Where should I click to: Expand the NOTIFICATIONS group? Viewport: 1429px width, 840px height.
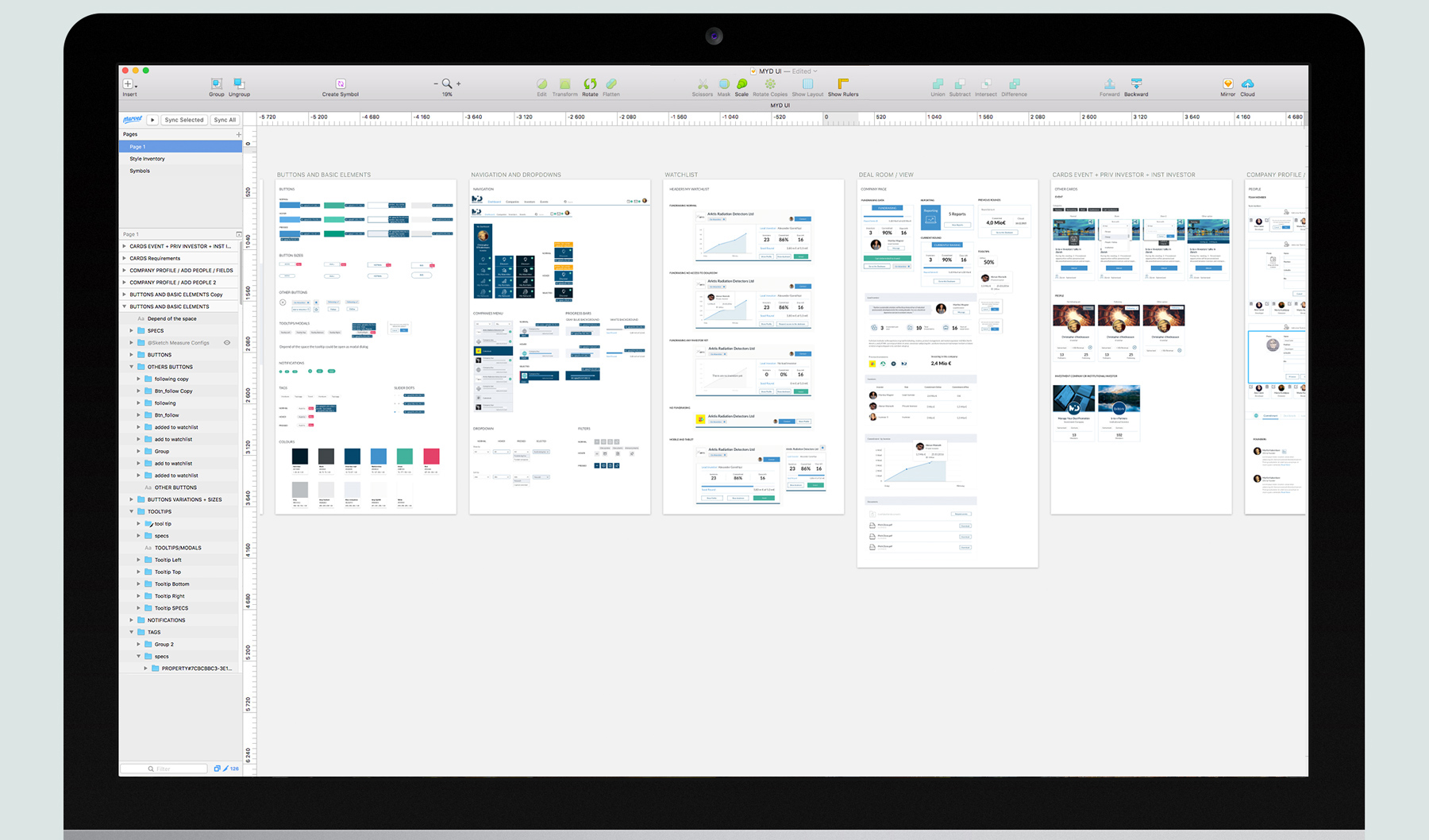(132, 620)
